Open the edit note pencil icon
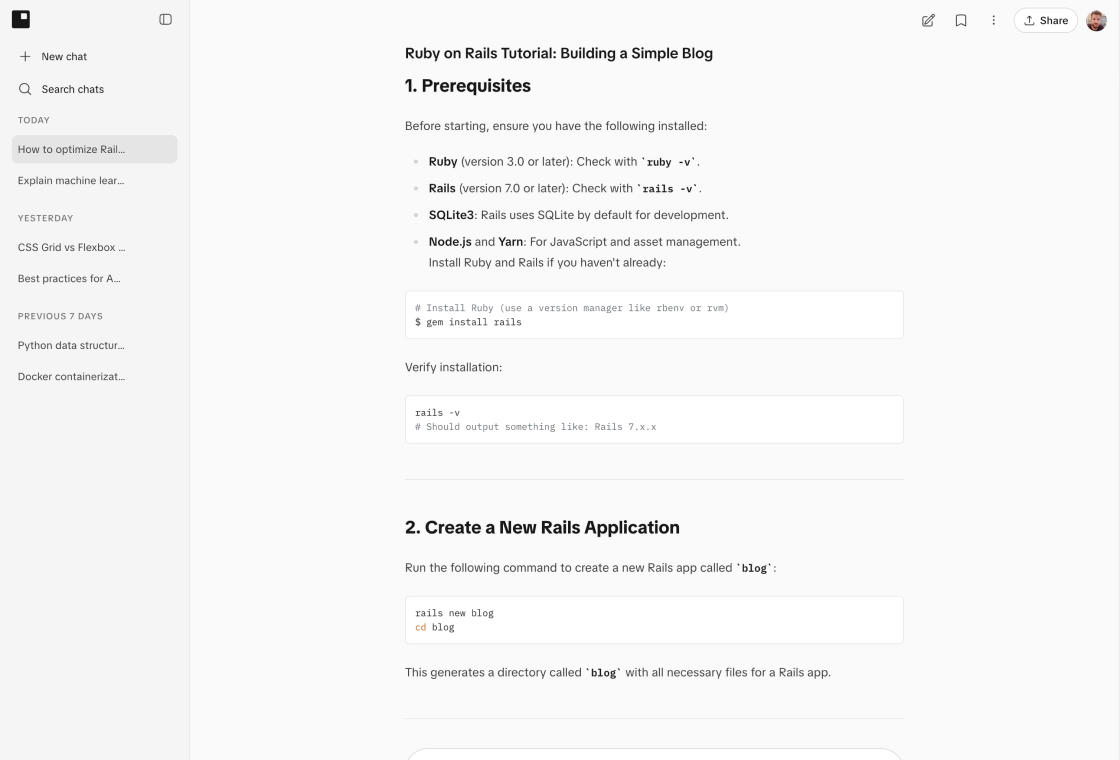Image resolution: width=1120 pixels, height=760 pixels. click(x=928, y=21)
